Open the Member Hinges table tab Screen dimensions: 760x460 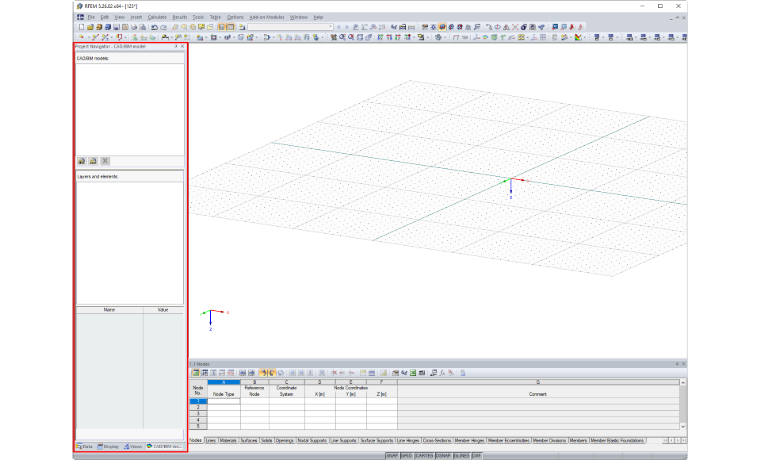tap(469, 441)
